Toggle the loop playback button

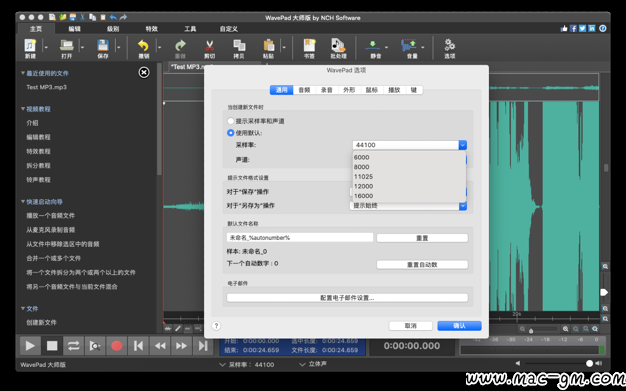(x=73, y=345)
